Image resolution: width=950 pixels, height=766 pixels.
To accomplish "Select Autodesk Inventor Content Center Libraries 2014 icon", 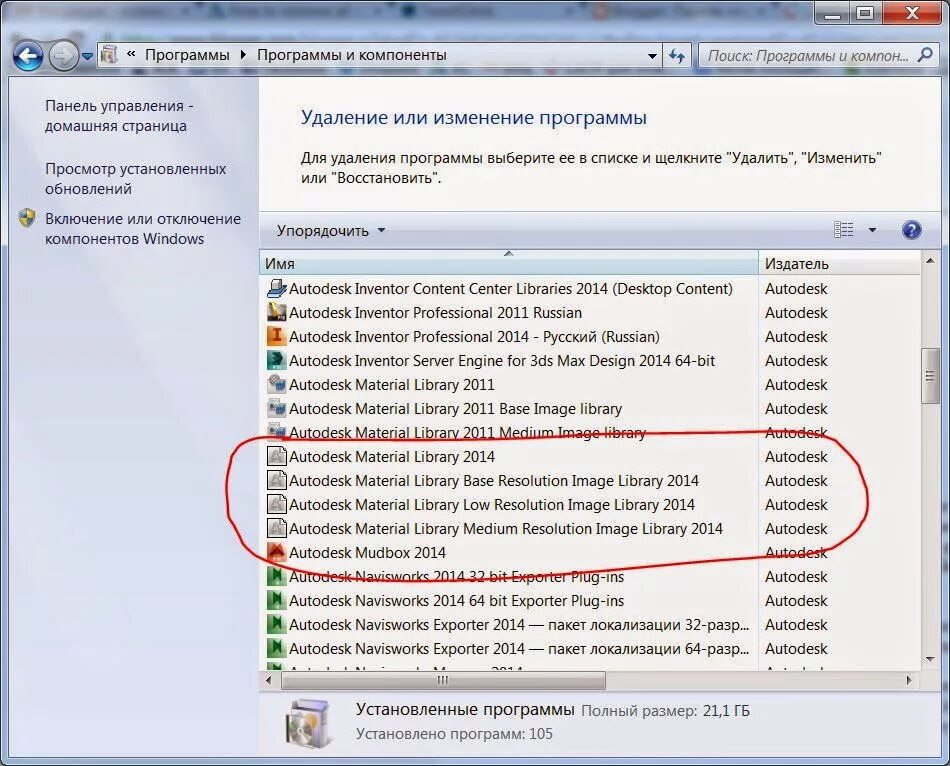I will coord(277,288).
